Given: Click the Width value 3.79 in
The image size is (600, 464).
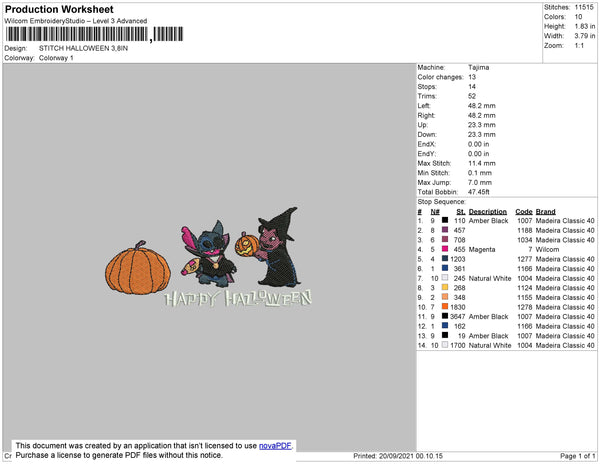Looking at the screenshot, I should pos(585,36).
